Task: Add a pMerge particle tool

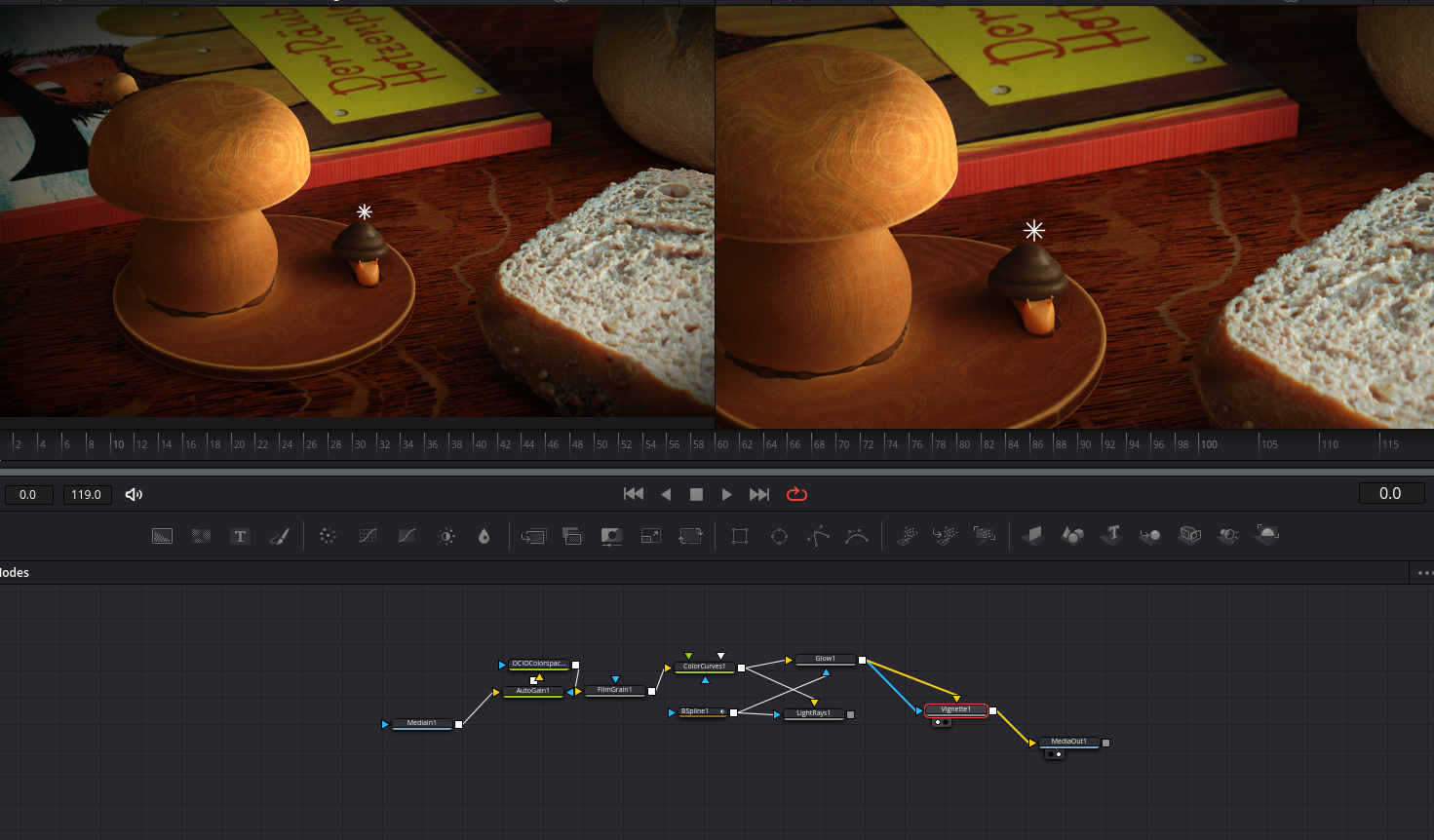Action: coord(945,535)
